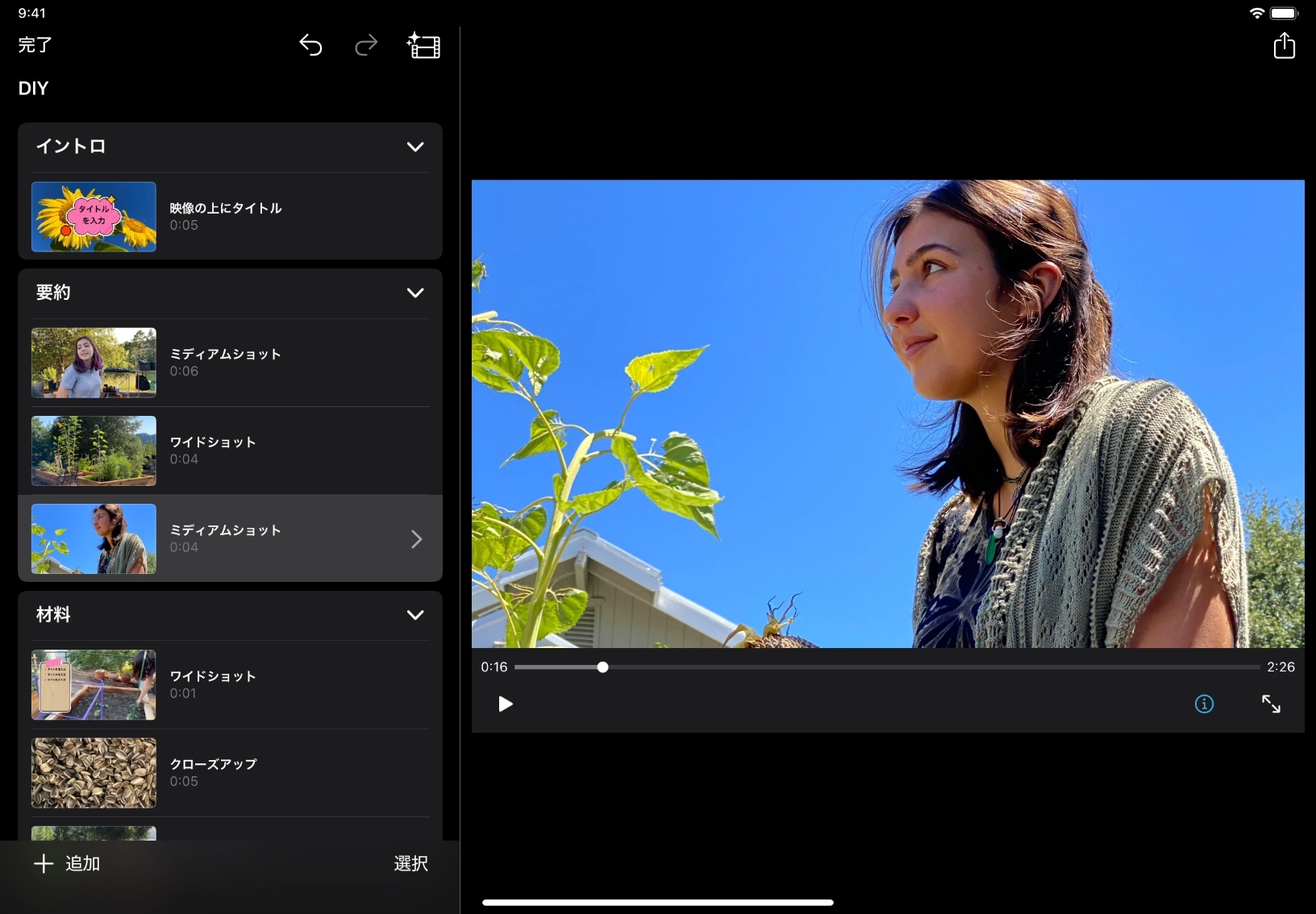Collapse the イントロ section

tap(415, 147)
